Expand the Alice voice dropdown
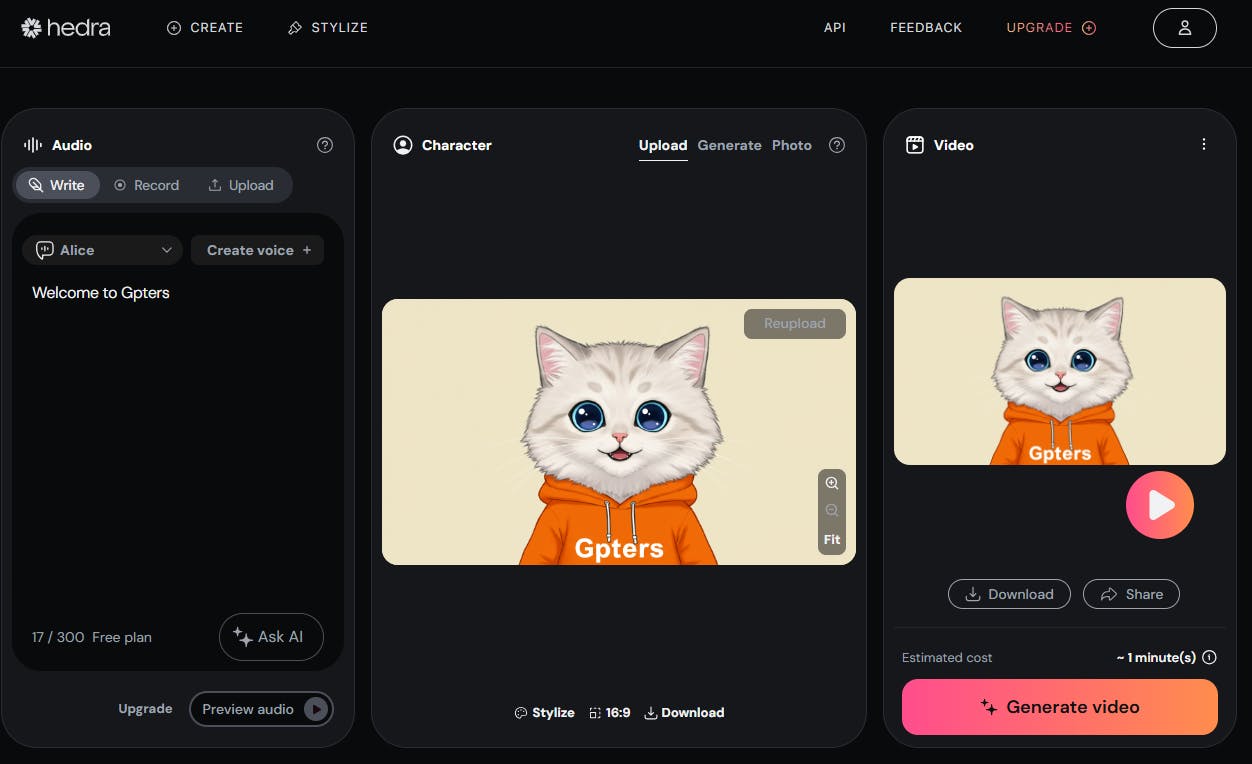The image size is (1252, 764). coord(102,250)
